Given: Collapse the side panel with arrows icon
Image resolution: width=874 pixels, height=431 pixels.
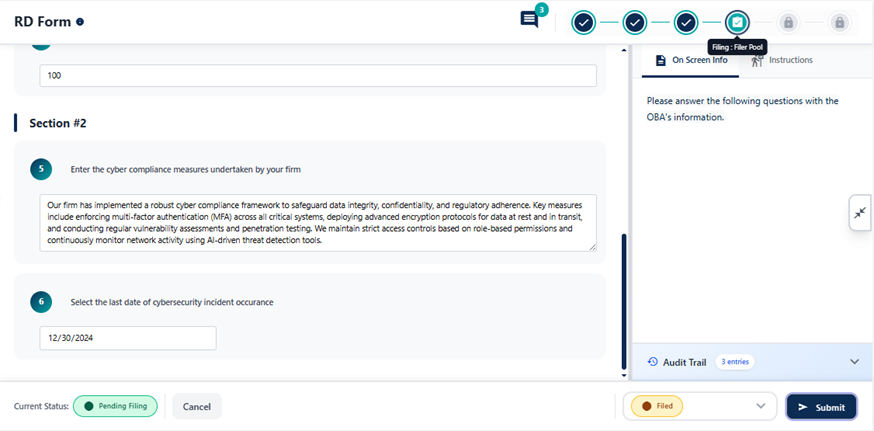Looking at the screenshot, I should click(860, 213).
